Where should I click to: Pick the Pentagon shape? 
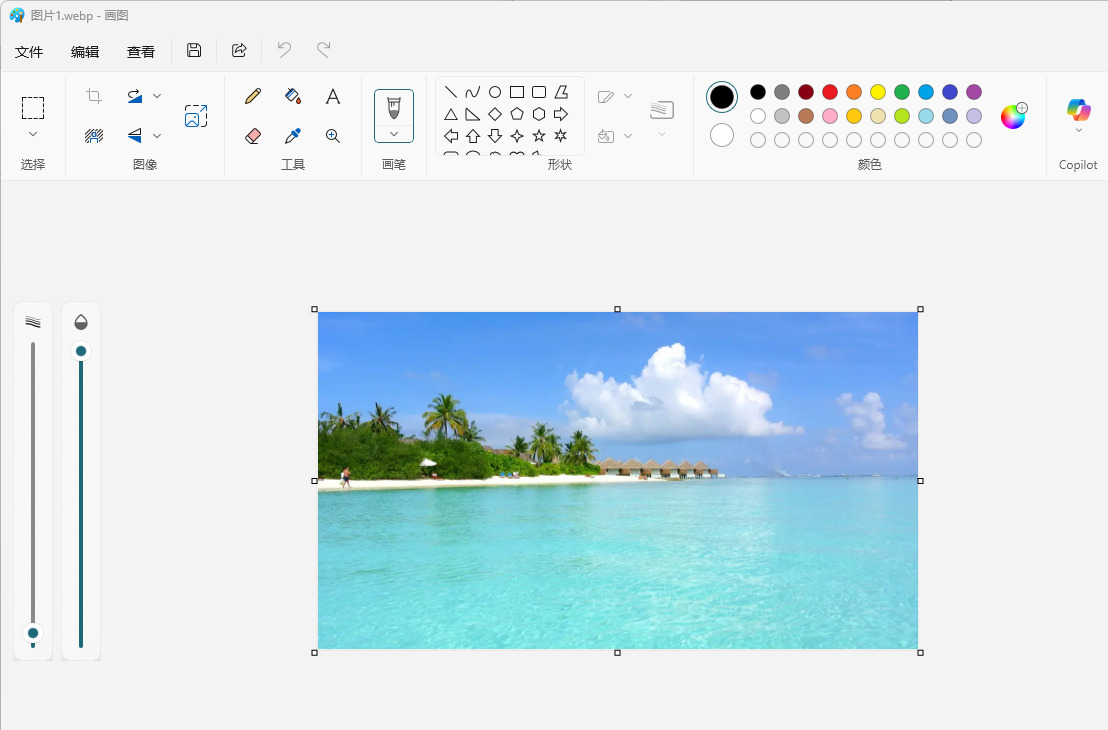[517, 114]
